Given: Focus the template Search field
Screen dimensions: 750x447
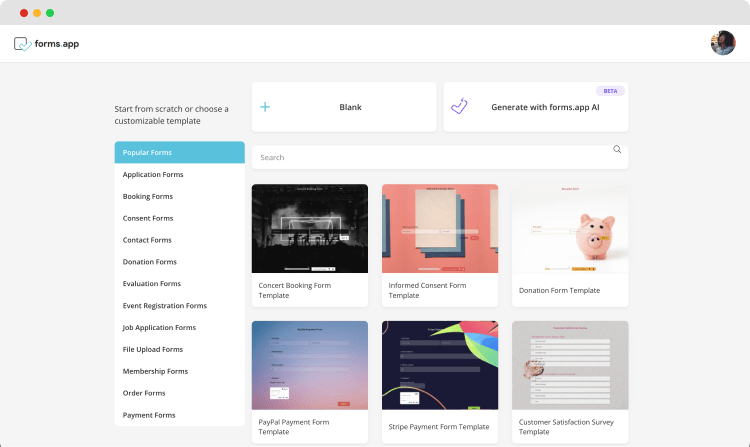Looking at the screenshot, I should [x=430, y=157].
